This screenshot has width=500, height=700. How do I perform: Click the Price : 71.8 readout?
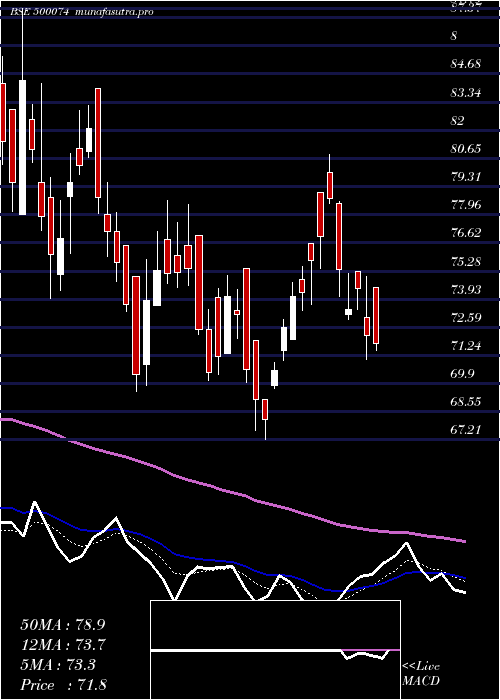(65, 685)
